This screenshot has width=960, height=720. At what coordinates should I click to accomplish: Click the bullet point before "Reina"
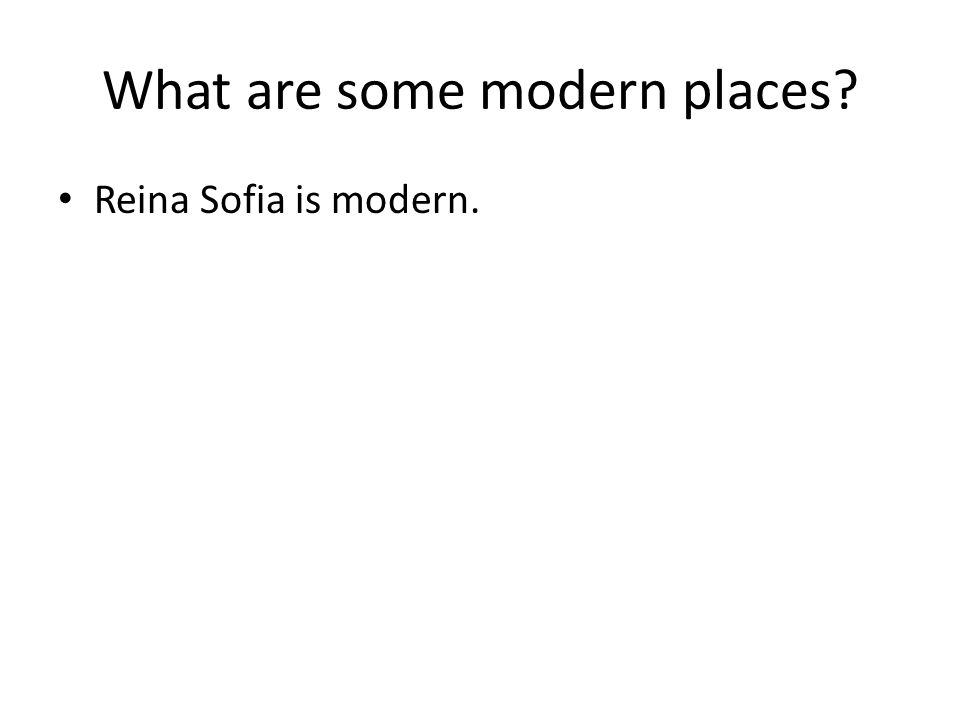(x=65, y=199)
